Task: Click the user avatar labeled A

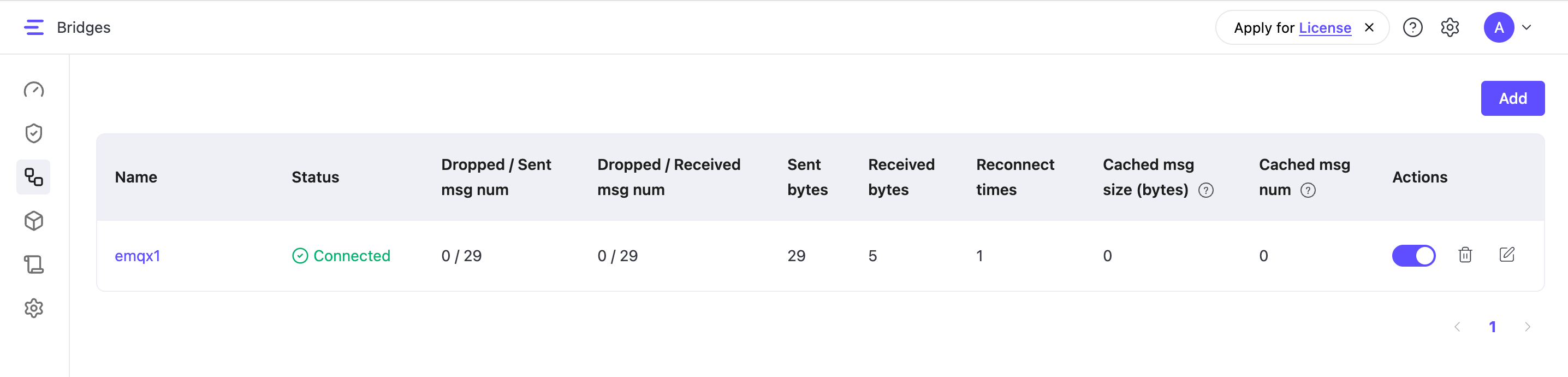Action: pyautogui.click(x=1499, y=27)
